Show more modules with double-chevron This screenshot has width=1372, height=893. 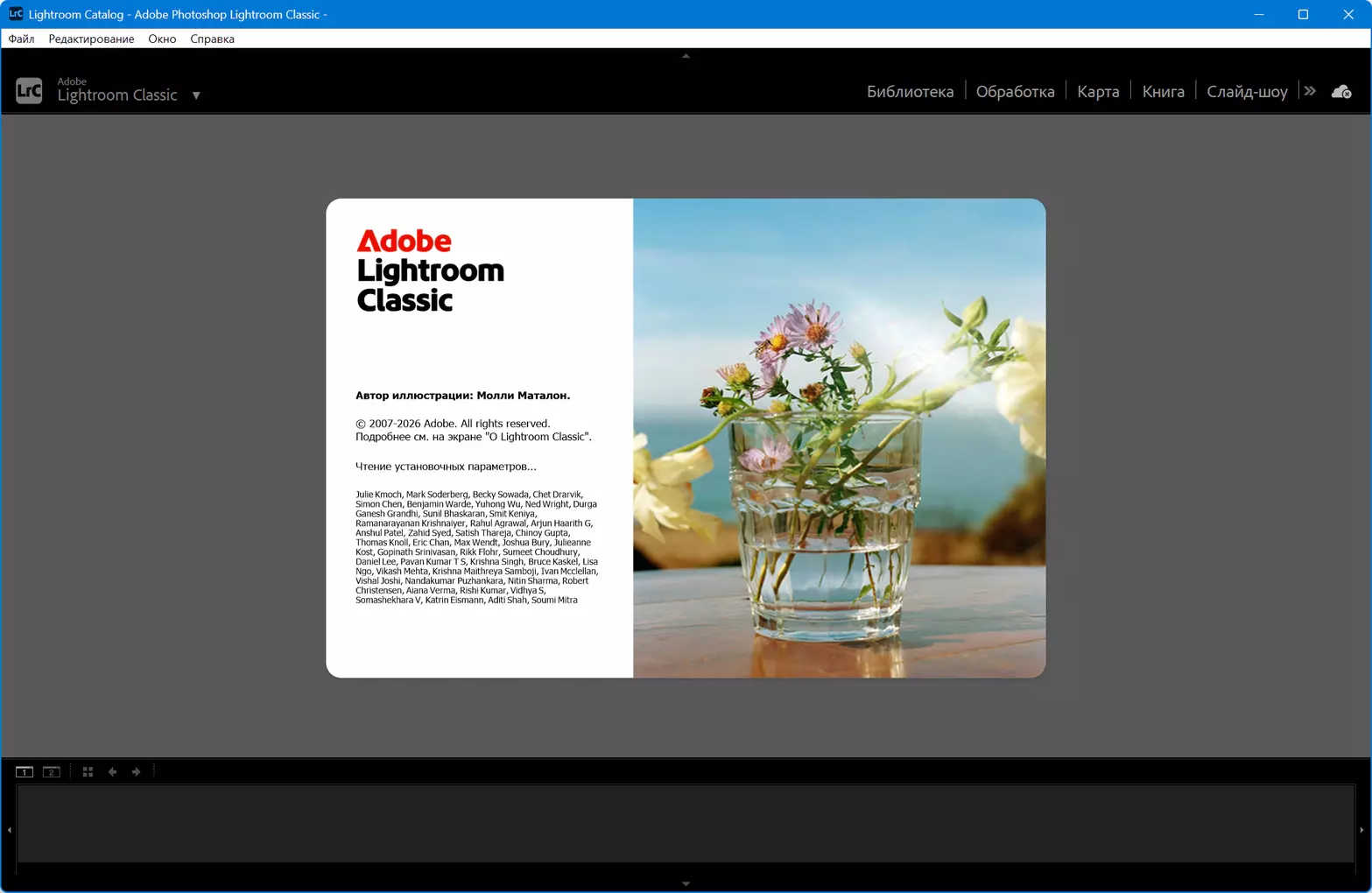coord(1310,91)
